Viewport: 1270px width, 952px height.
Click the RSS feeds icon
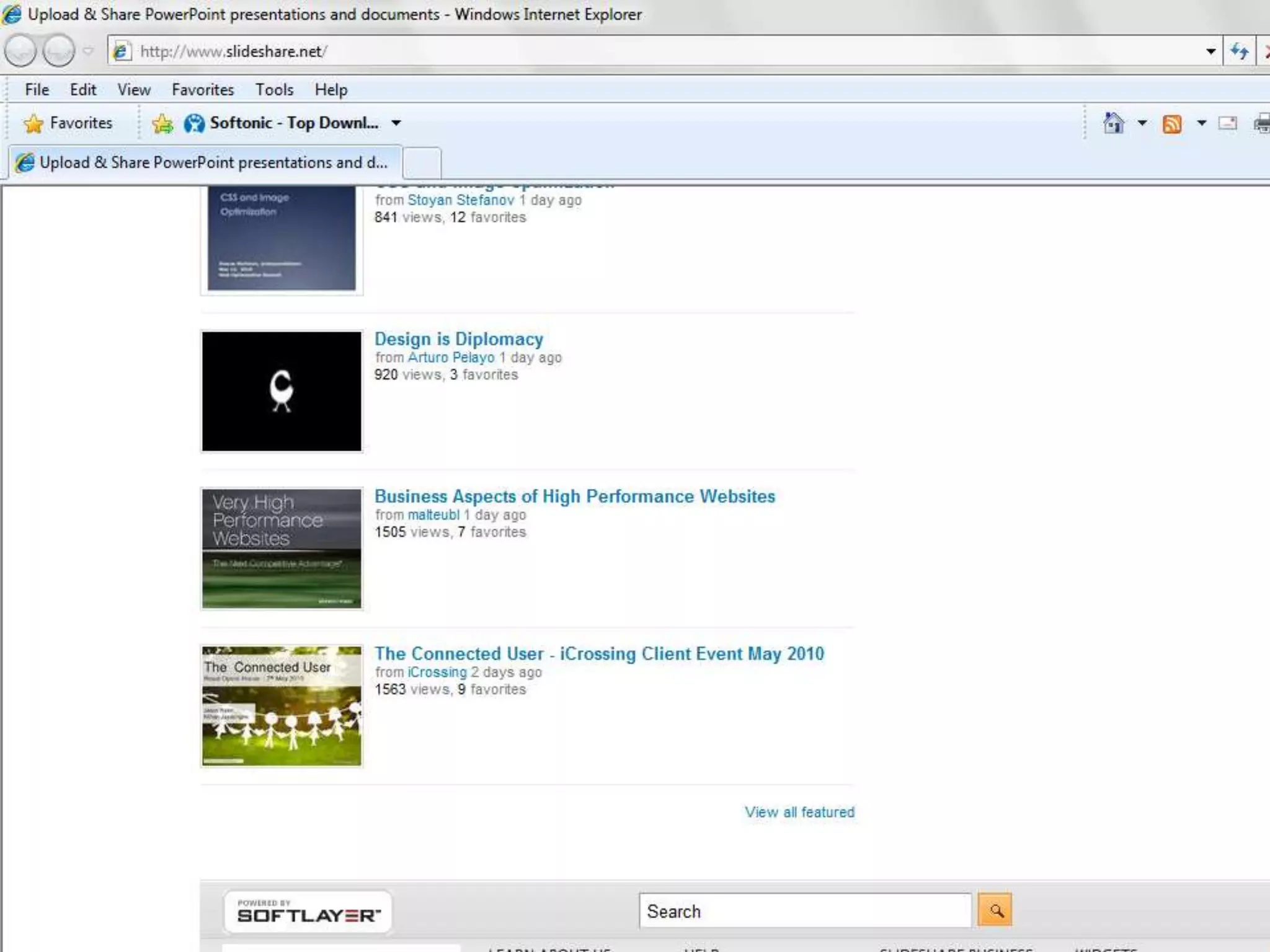coord(1171,124)
